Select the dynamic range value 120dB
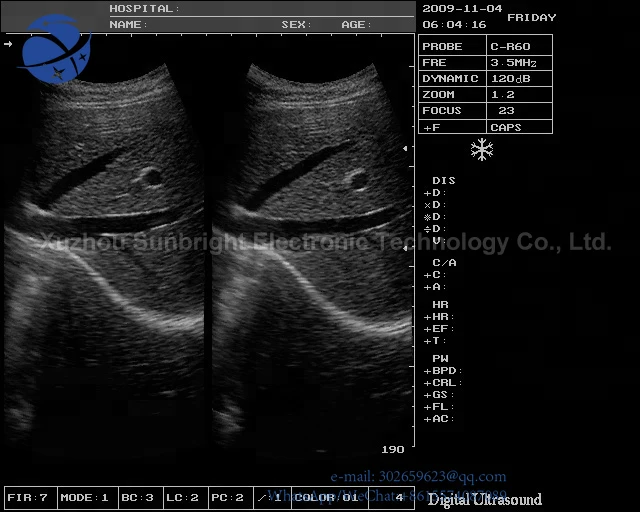 point(520,78)
